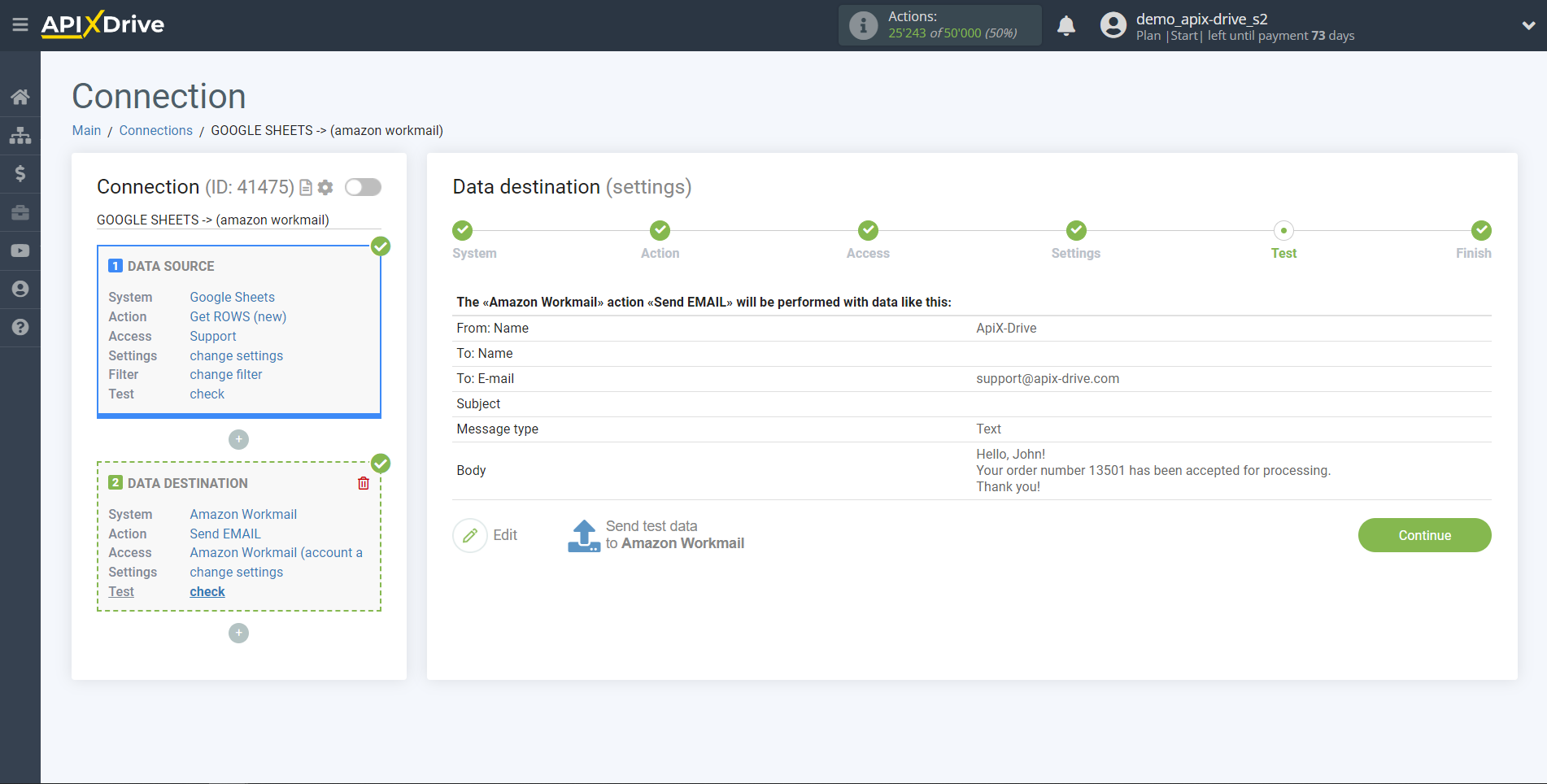The height and width of the screenshot is (784, 1547).
Task: Click the pencil Edit icon
Action: pos(469,535)
